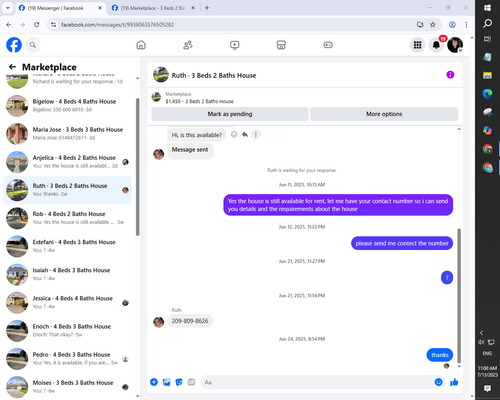Open conversation information icon
Screen dimensions: 500x400
tap(450, 75)
